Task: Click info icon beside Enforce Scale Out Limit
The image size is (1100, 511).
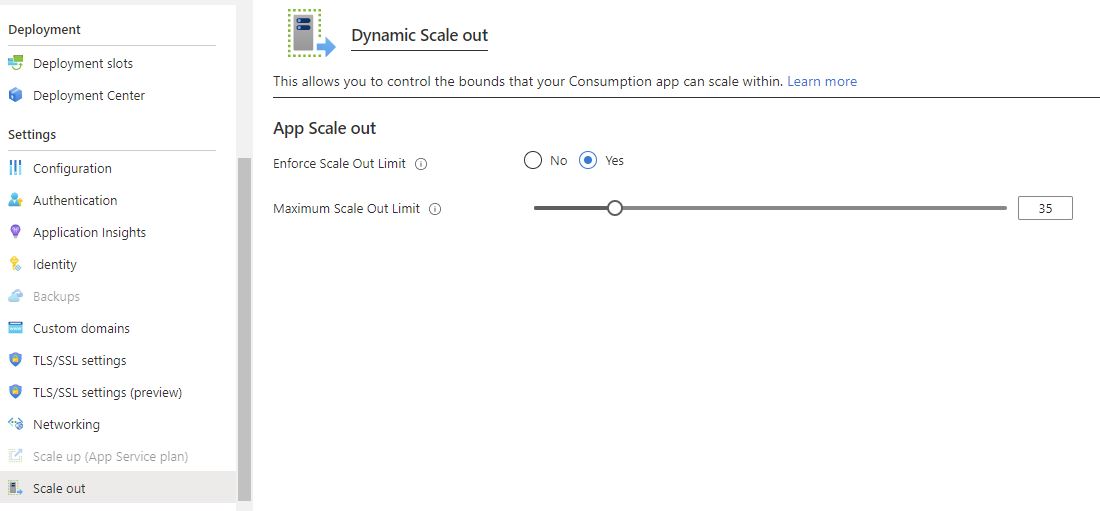Action: click(x=421, y=164)
